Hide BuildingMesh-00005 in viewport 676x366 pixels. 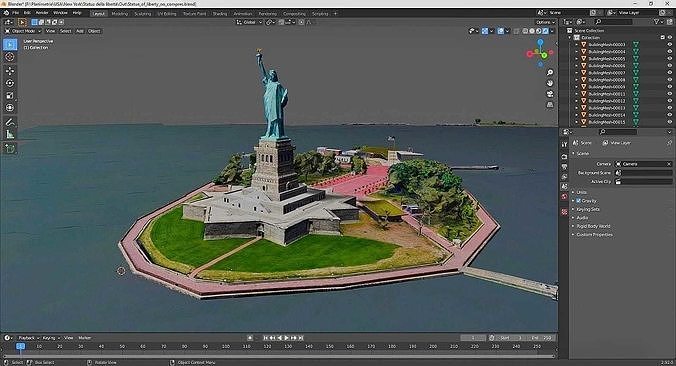(x=670, y=59)
